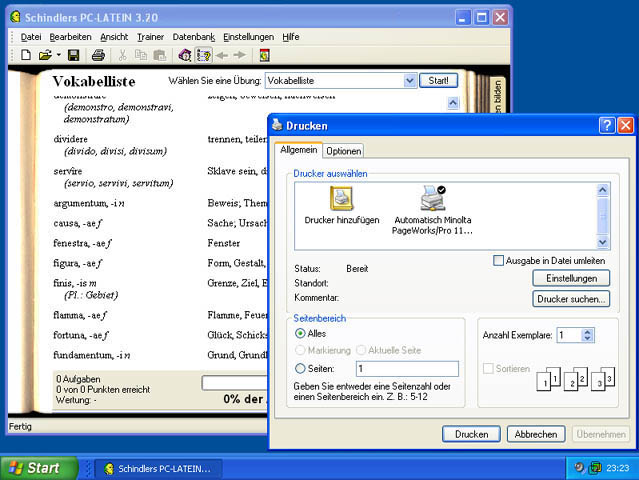
Task: Toggle the exercise list question-mark icon
Action: coord(203,55)
